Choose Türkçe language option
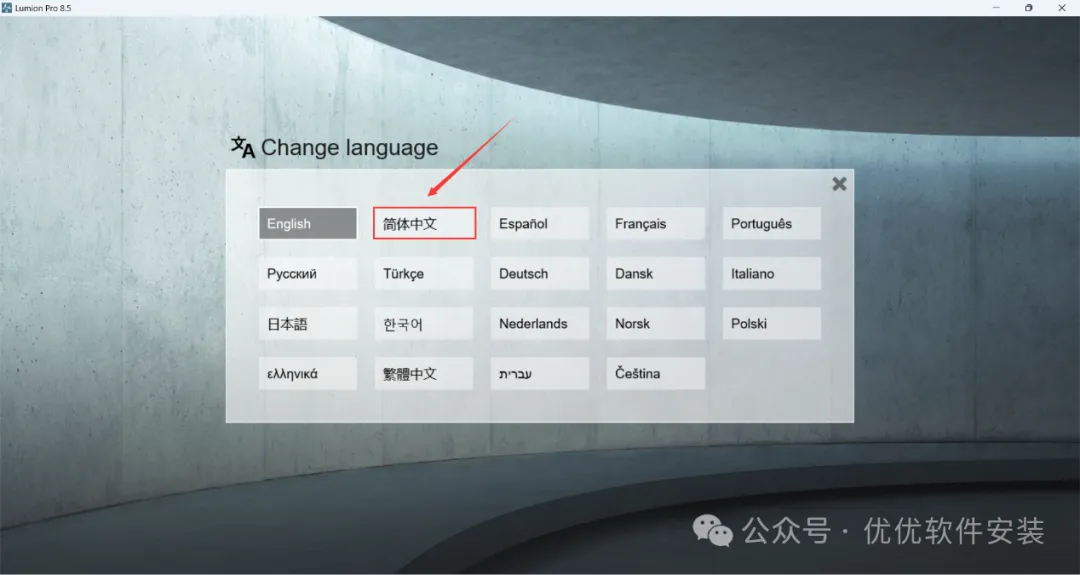Image resolution: width=1080 pixels, height=575 pixels. (424, 273)
